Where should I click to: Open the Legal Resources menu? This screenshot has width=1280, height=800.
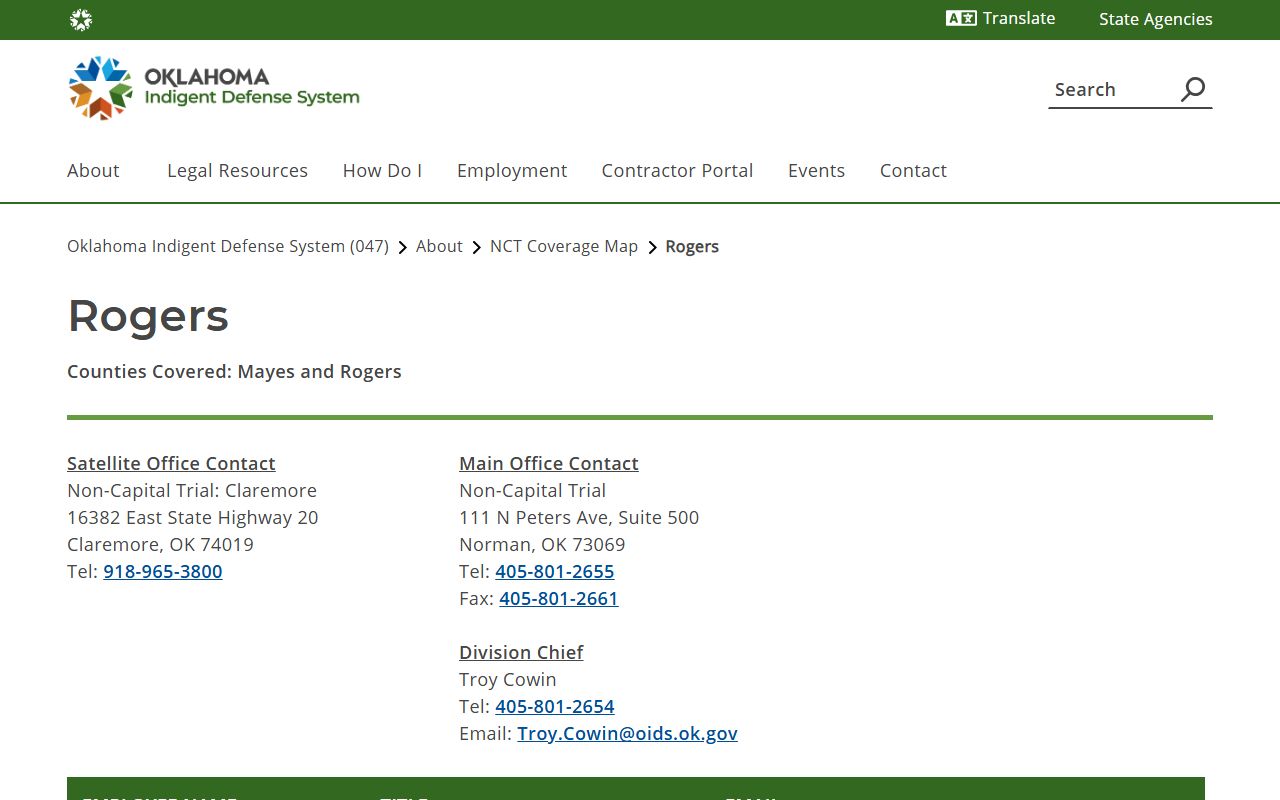237,171
